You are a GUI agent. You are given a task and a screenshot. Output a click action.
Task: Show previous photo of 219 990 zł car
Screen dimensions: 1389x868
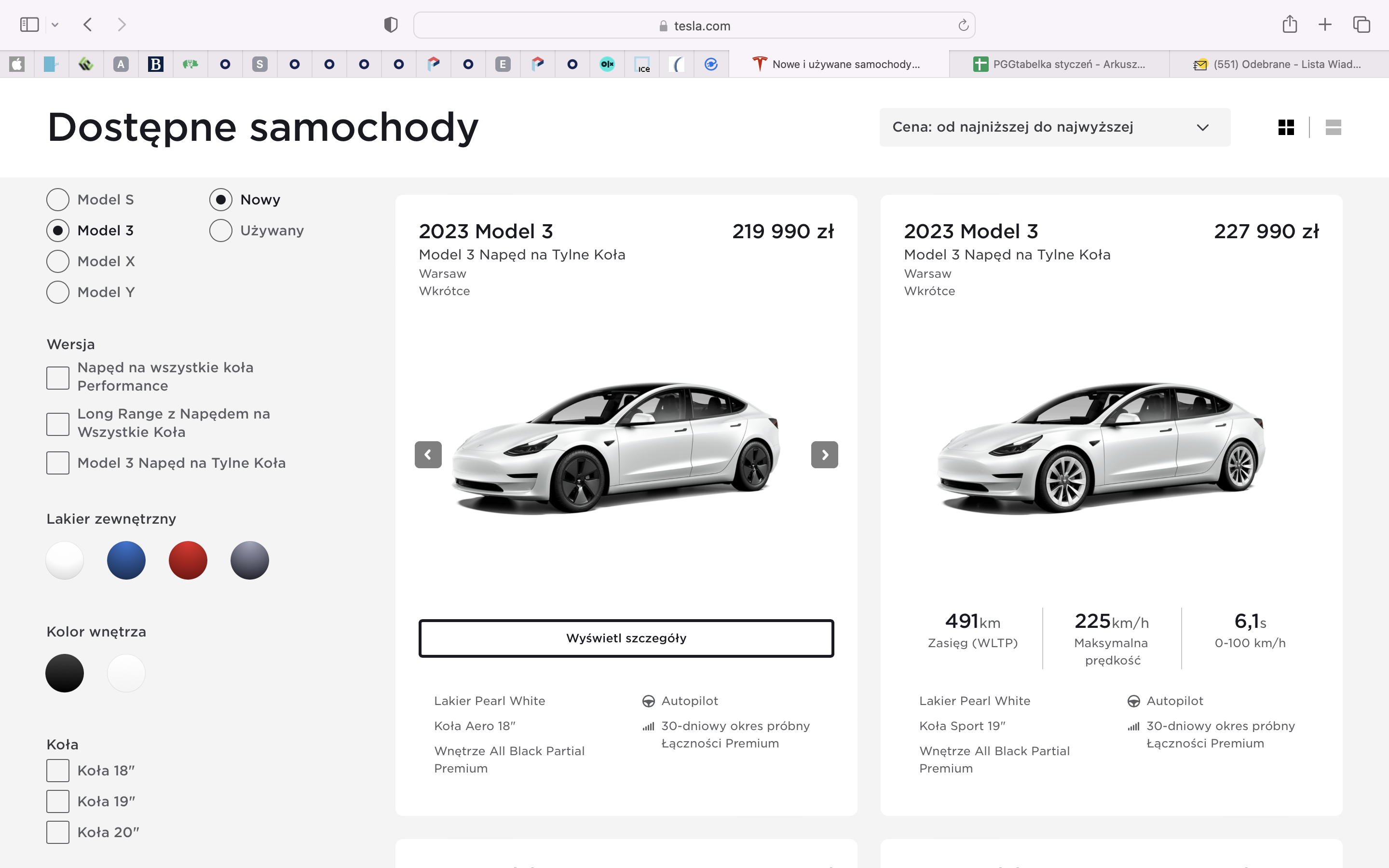pos(428,455)
